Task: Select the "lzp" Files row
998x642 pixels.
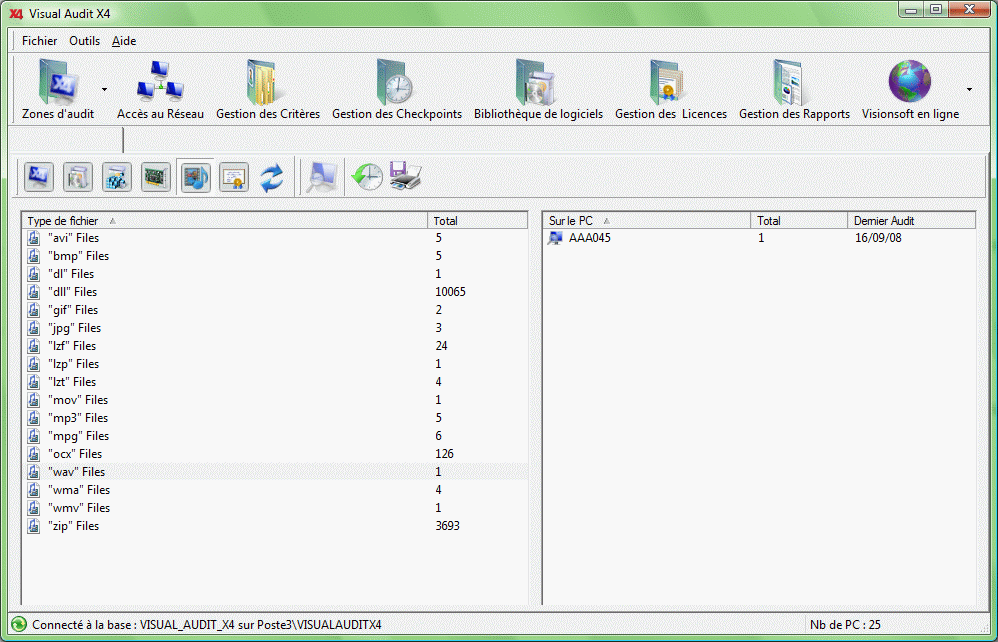Action: pos(275,364)
